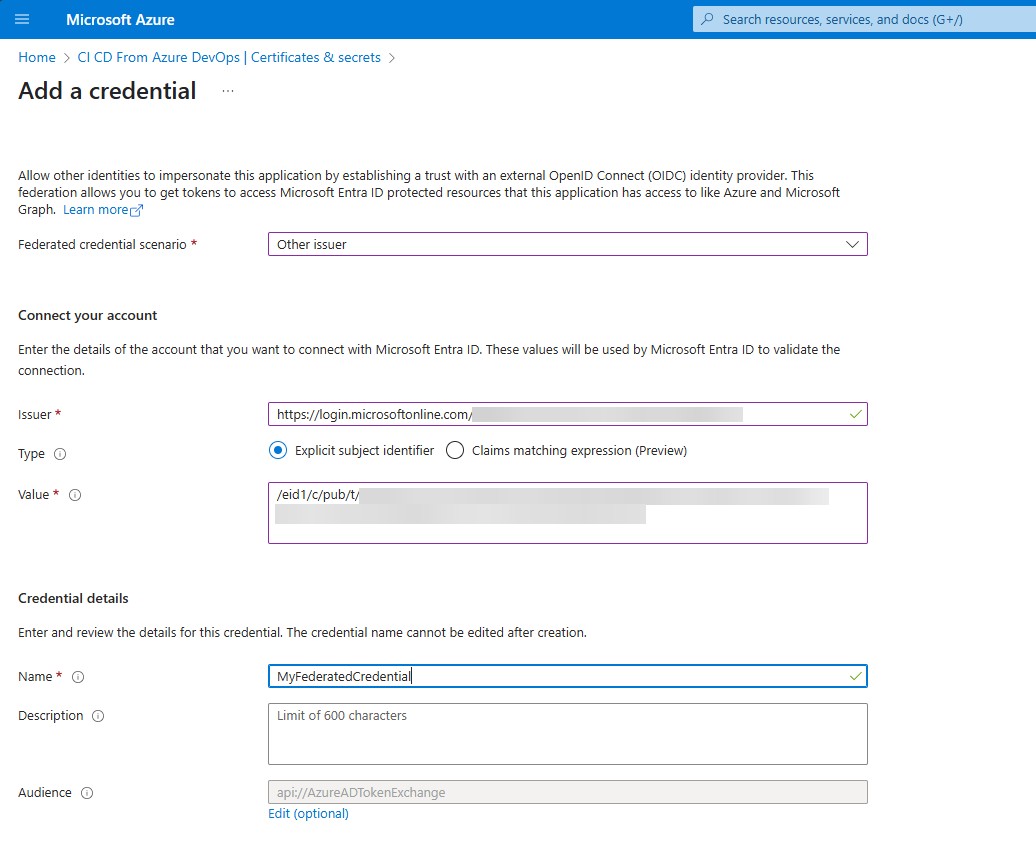This screenshot has width=1036, height=842.
Task: Click the green checkmark in Issuer field
Action: [856, 414]
